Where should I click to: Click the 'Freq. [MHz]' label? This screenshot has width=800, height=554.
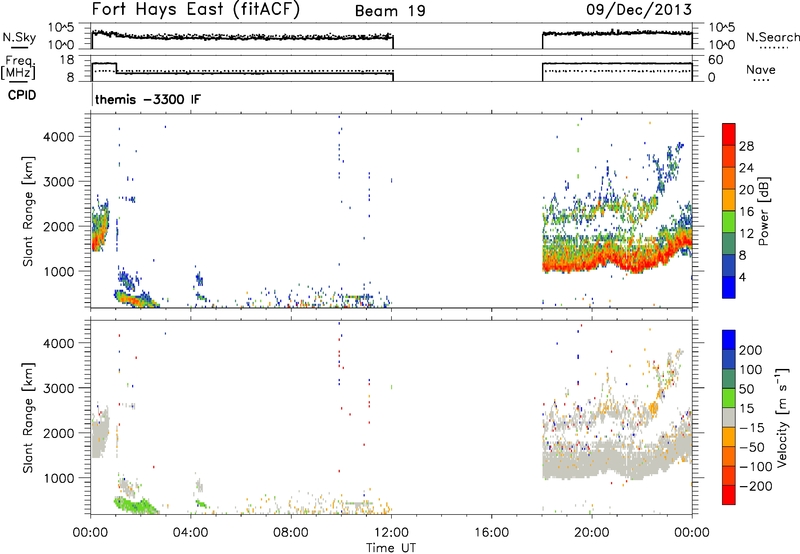[18, 68]
